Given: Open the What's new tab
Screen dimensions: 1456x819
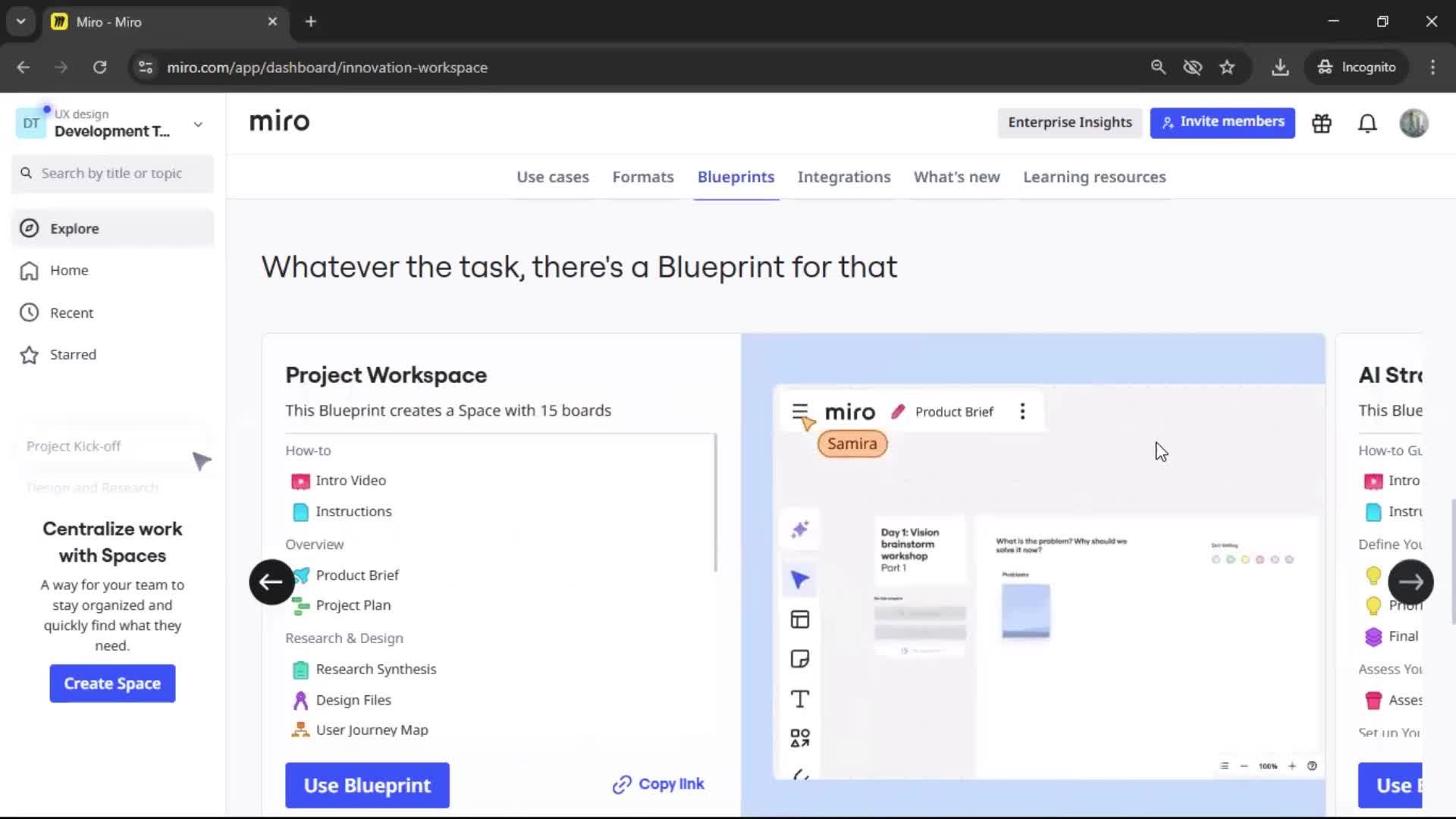Looking at the screenshot, I should coord(957,177).
